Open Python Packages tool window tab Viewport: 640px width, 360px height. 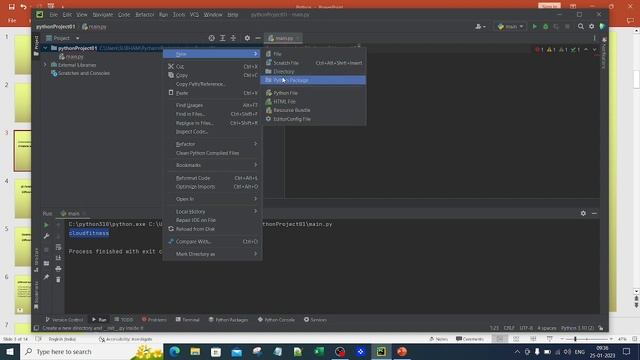pos(229,320)
